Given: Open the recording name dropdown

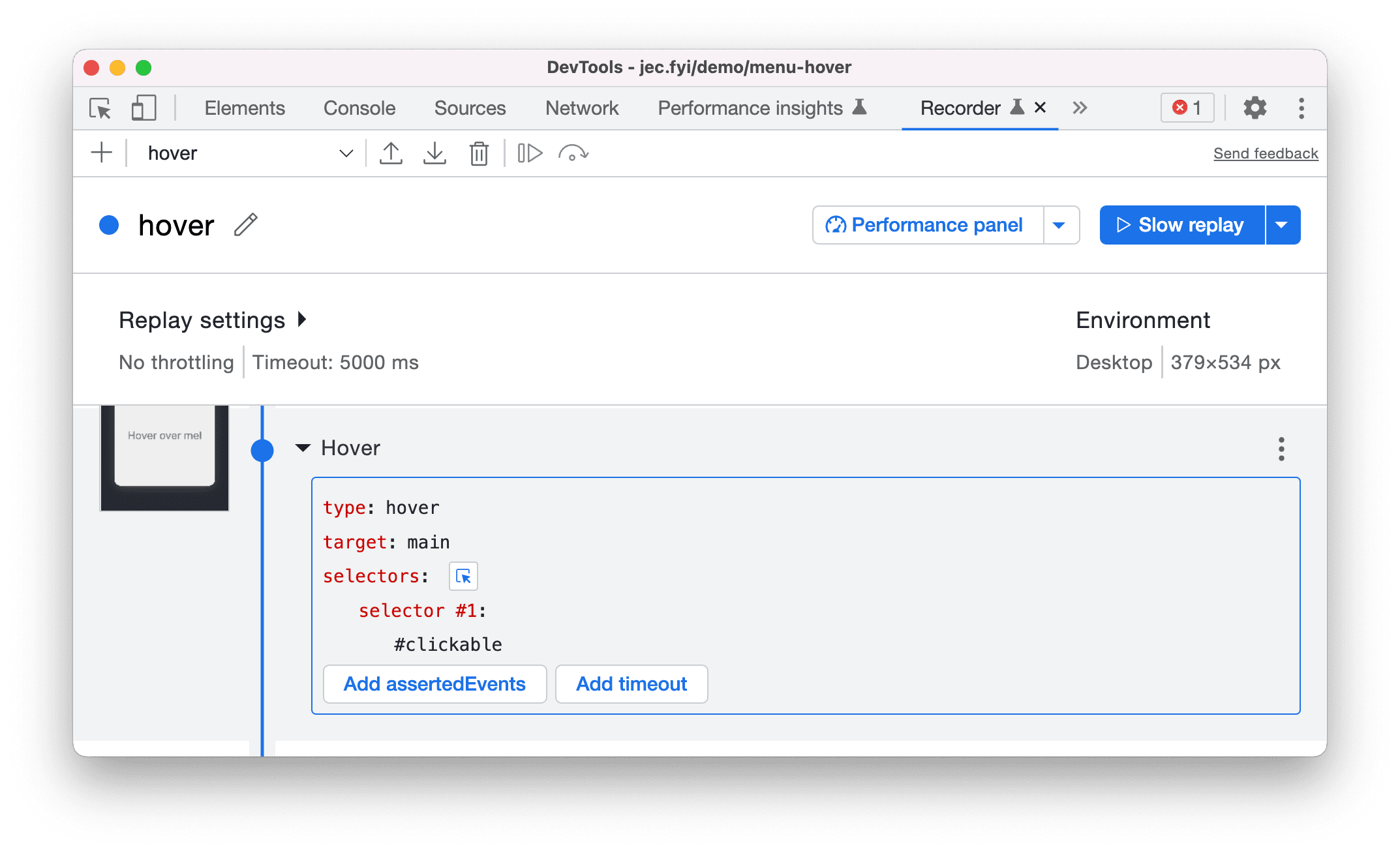Looking at the screenshot, I should coord(346,152).
